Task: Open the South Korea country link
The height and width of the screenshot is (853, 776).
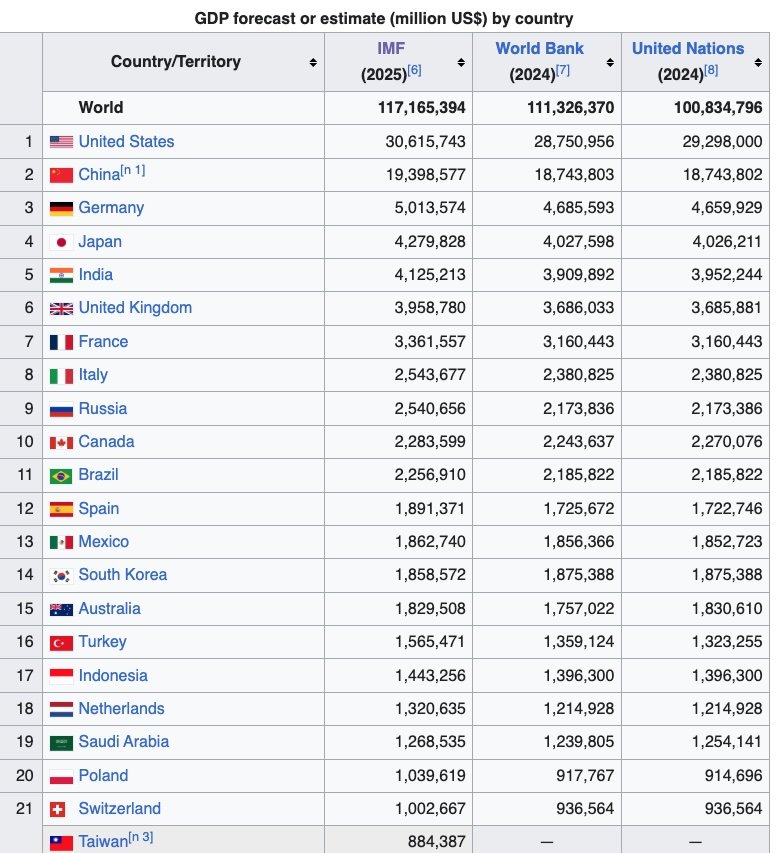Action: point(122,576)
